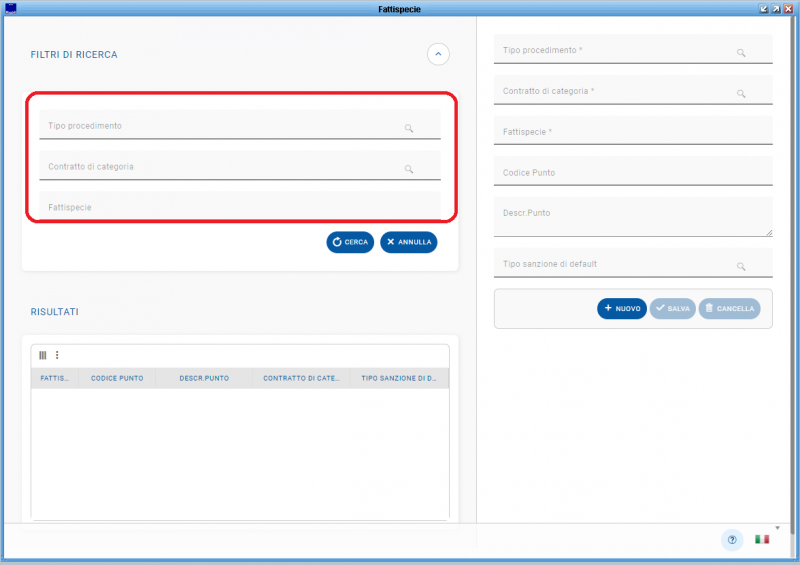Focus the filter Contratto di categoria field
The image size is (800, 565).
240,166
